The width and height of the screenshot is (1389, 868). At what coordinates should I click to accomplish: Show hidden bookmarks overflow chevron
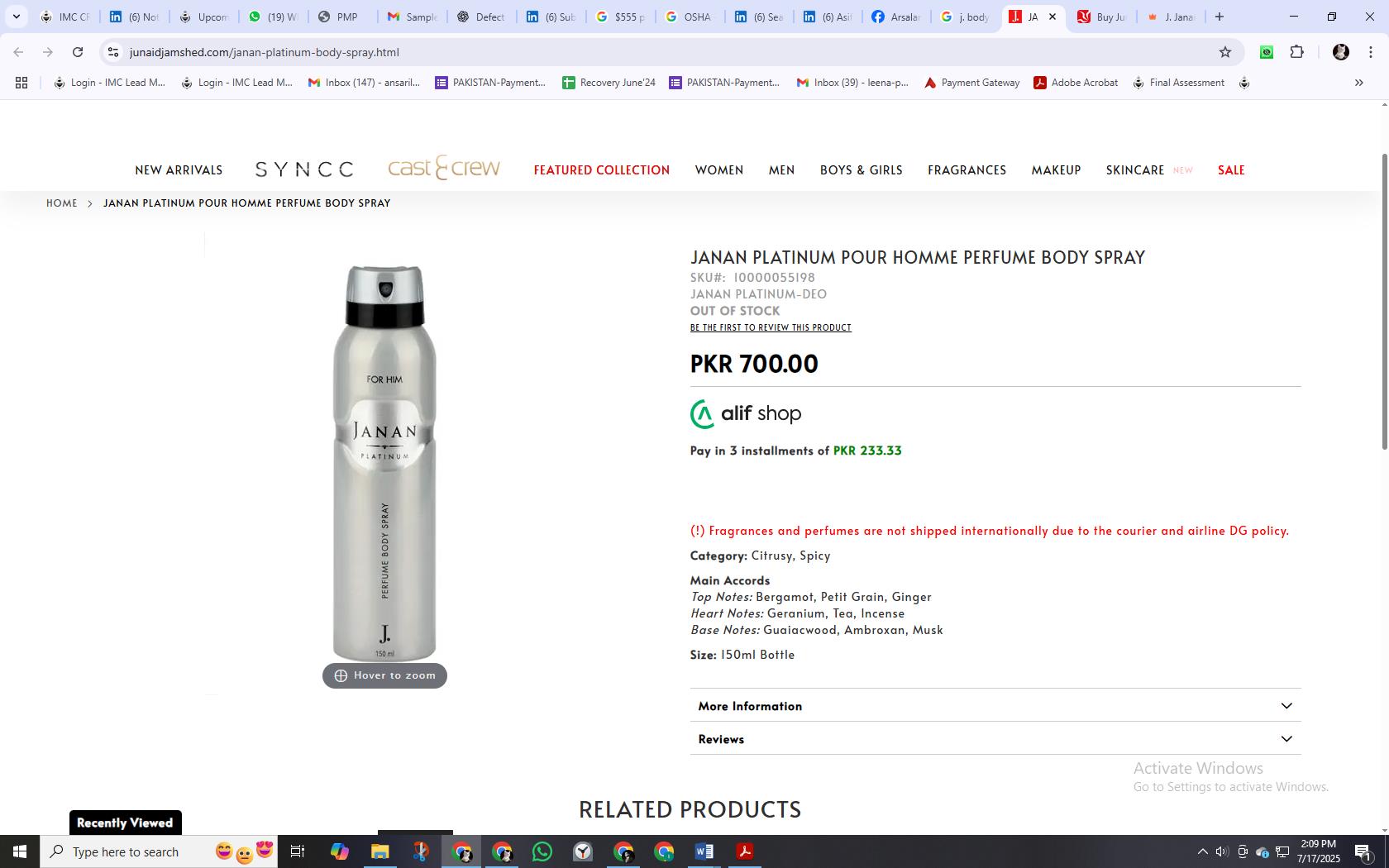click(x=1358, y=83)
